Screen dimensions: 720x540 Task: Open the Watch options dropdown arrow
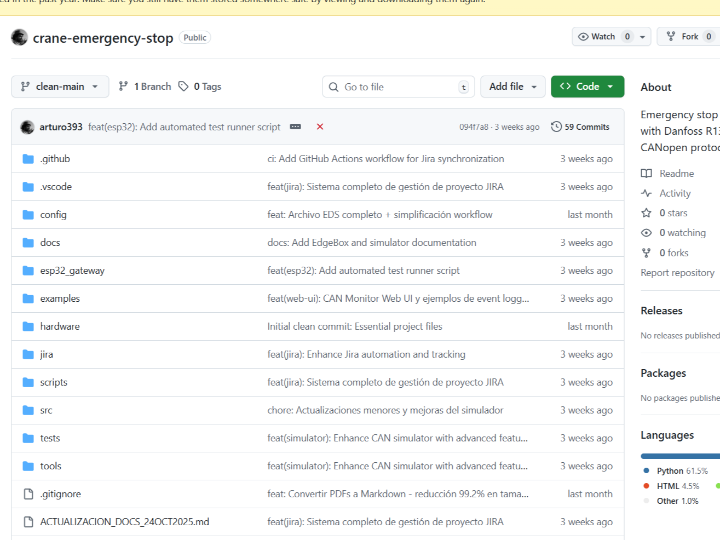[641, 37]
